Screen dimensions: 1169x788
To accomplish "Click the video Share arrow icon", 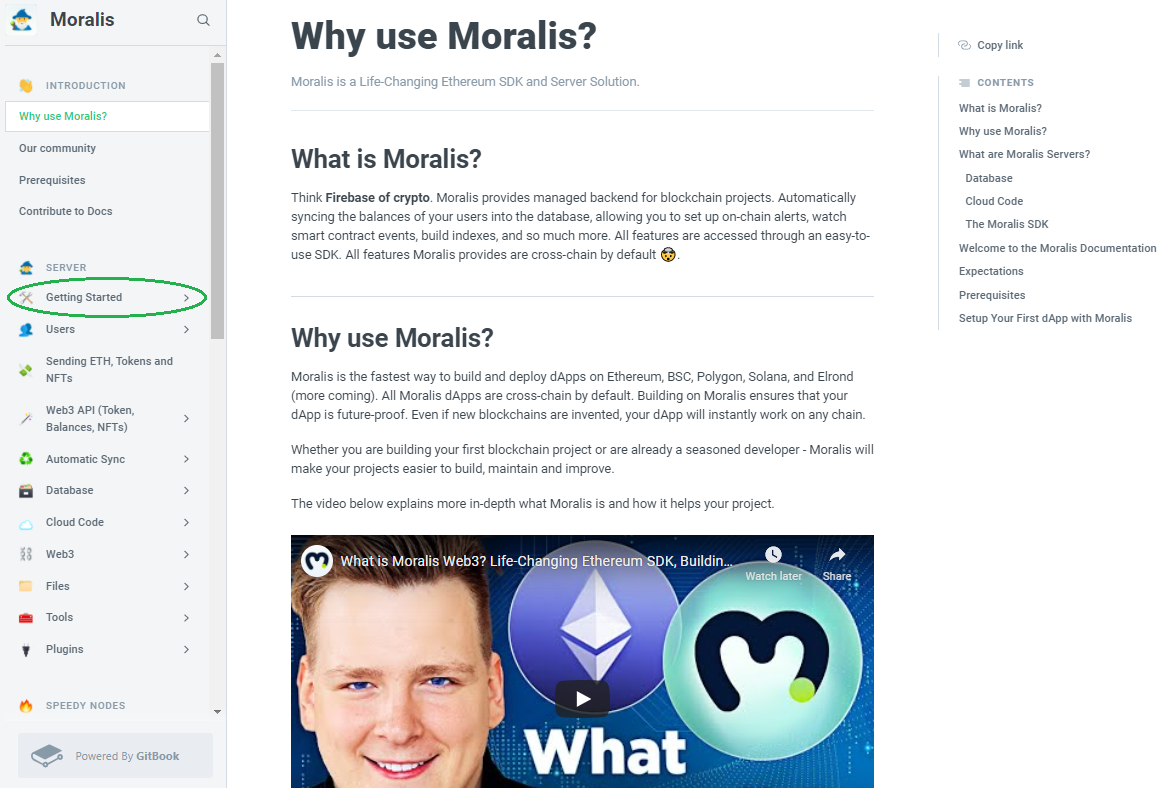I will (x=837, y=555).
